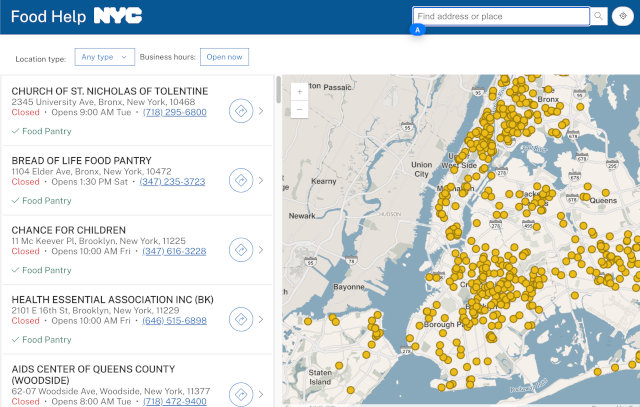Click Food Pantry tag under Chance for Children

[x=42, y=270]
